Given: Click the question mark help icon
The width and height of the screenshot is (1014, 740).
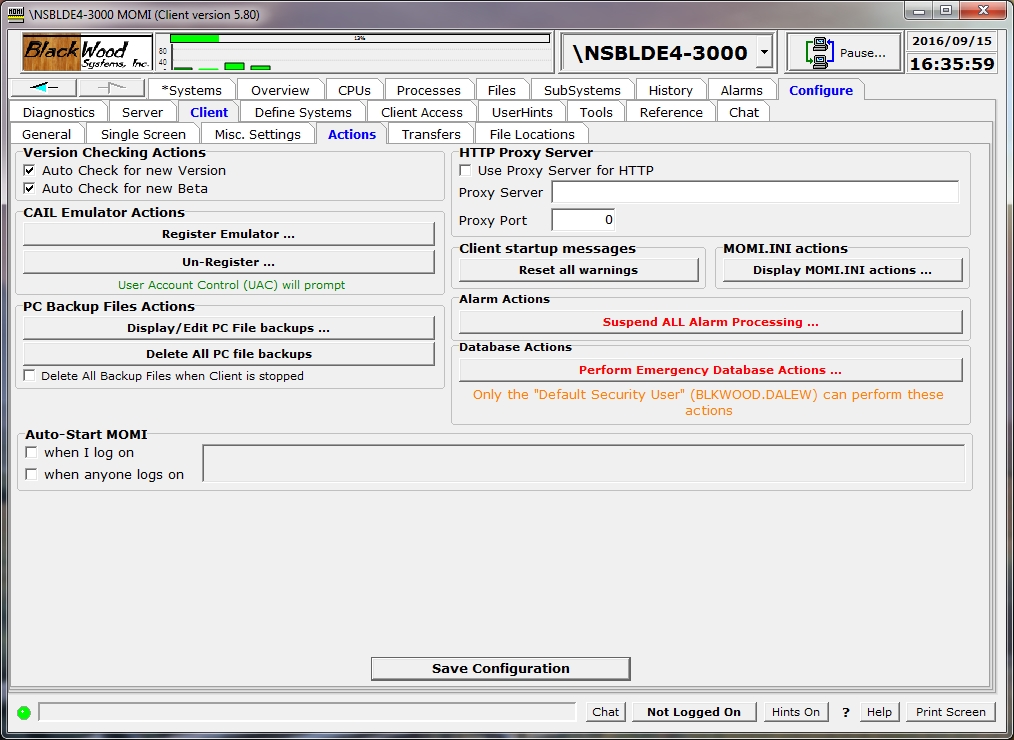Looking at the screenshot, I should pos(845,712).
